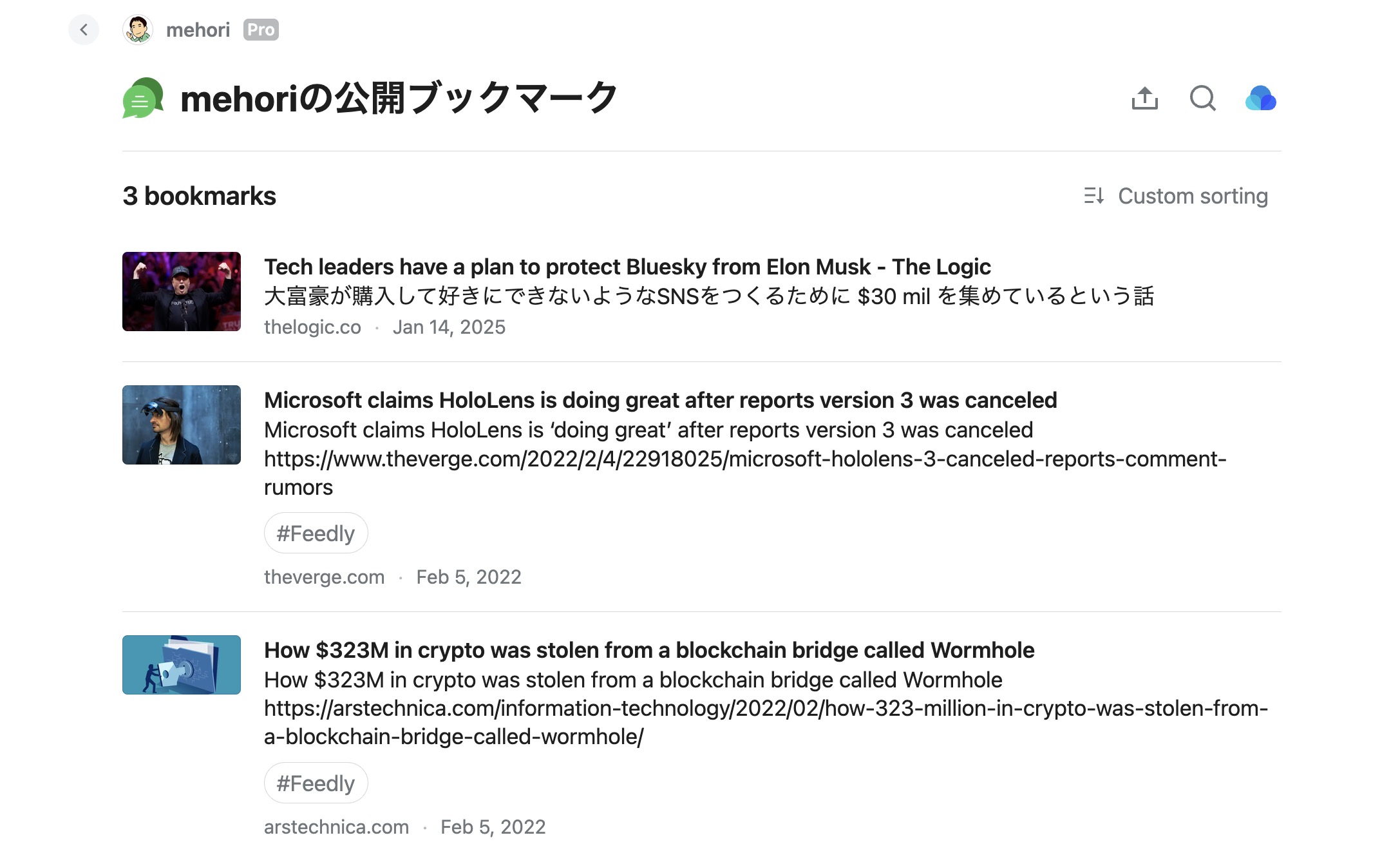Select #Feedly tag under Wormhole bookmark
Viewport: 1400px width, 853px height.
pos(316,783)
